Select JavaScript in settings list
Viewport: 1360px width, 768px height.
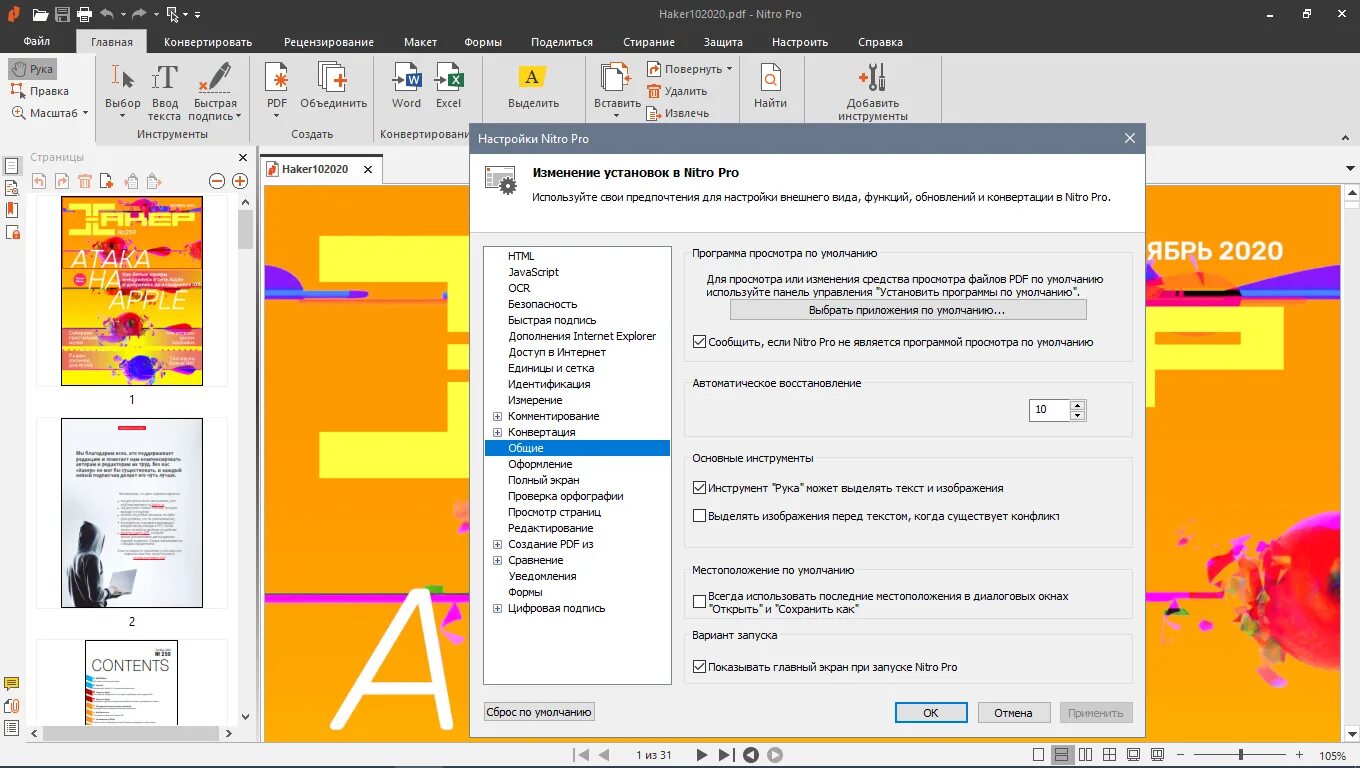click(x=533, y=272)
